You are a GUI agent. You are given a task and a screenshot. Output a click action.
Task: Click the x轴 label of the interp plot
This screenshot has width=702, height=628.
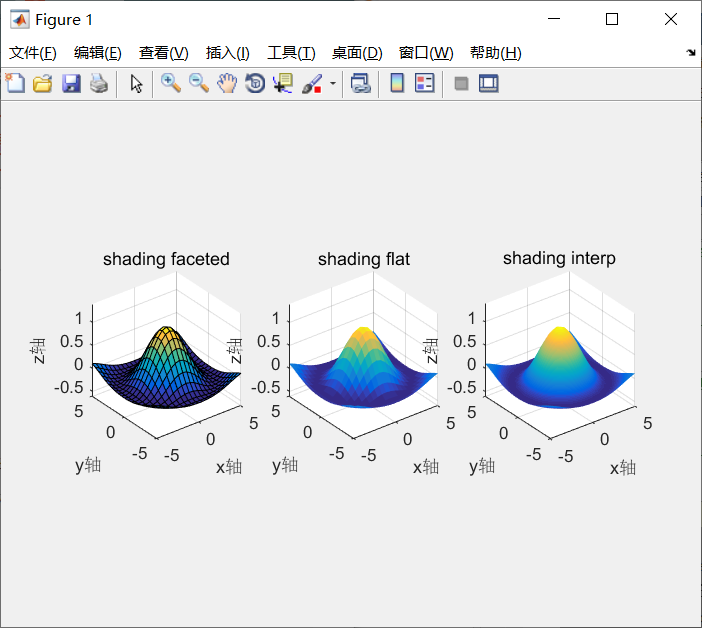[x=623, y=468]
